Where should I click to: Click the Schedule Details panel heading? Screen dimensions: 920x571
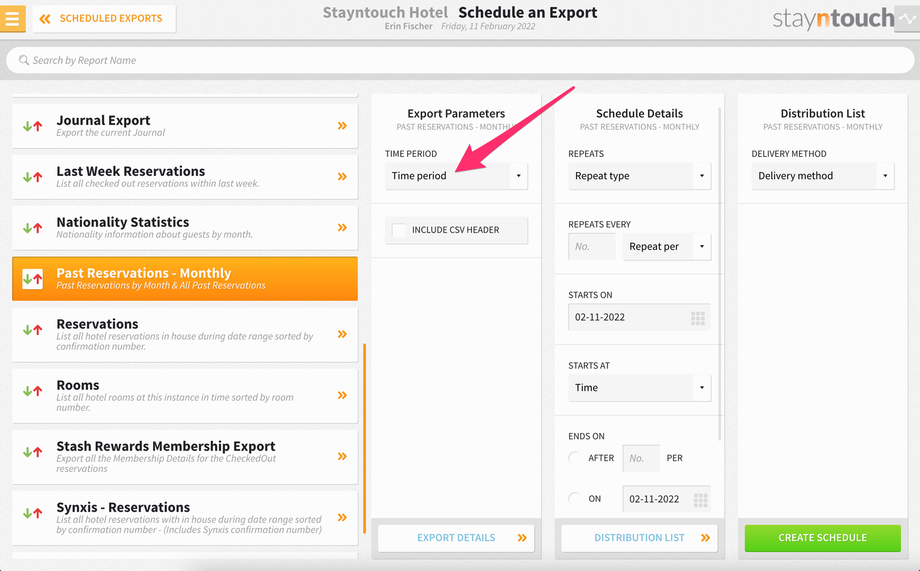pos(640,114)
